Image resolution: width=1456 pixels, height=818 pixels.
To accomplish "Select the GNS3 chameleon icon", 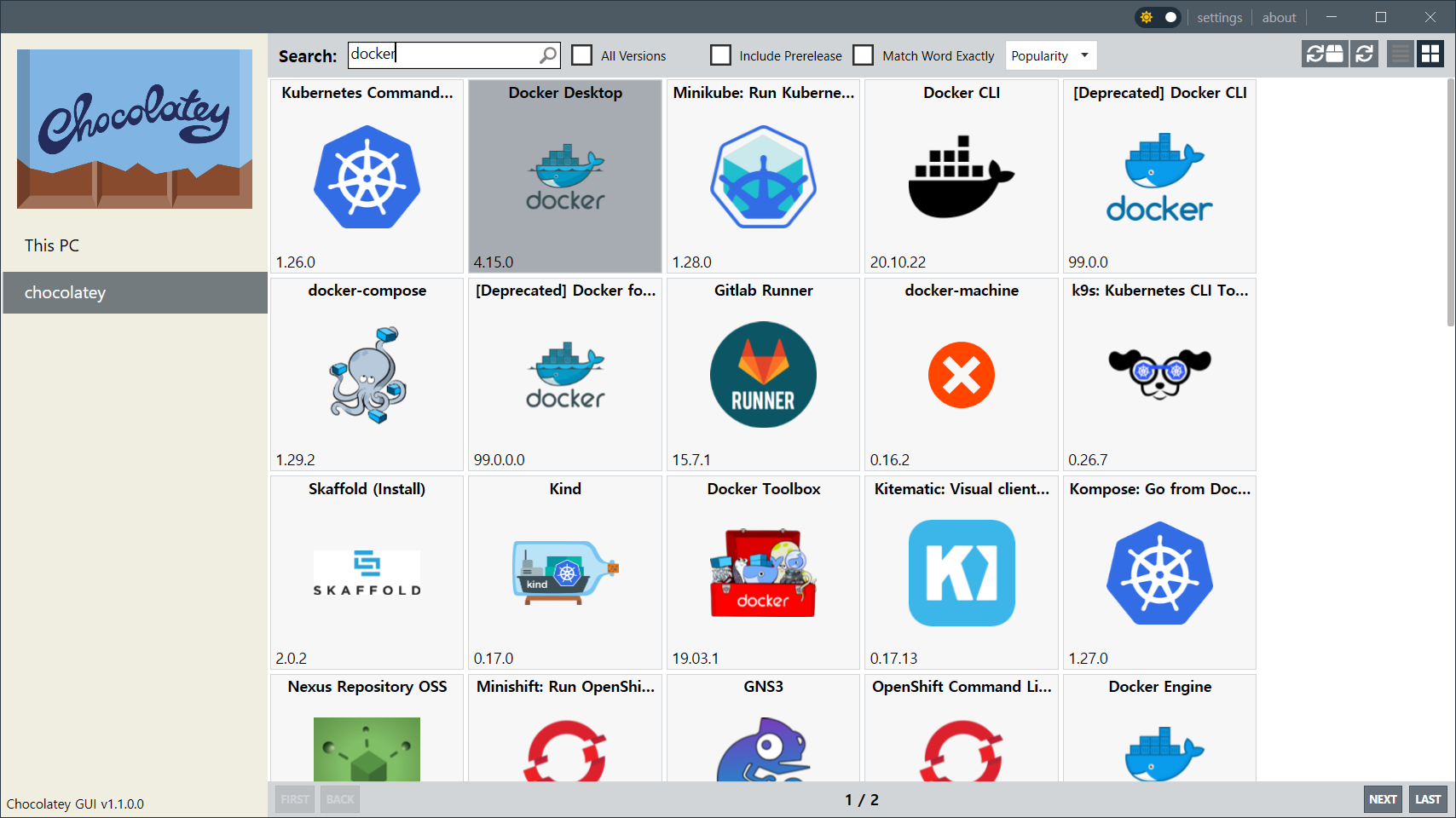I will [763, 749].
